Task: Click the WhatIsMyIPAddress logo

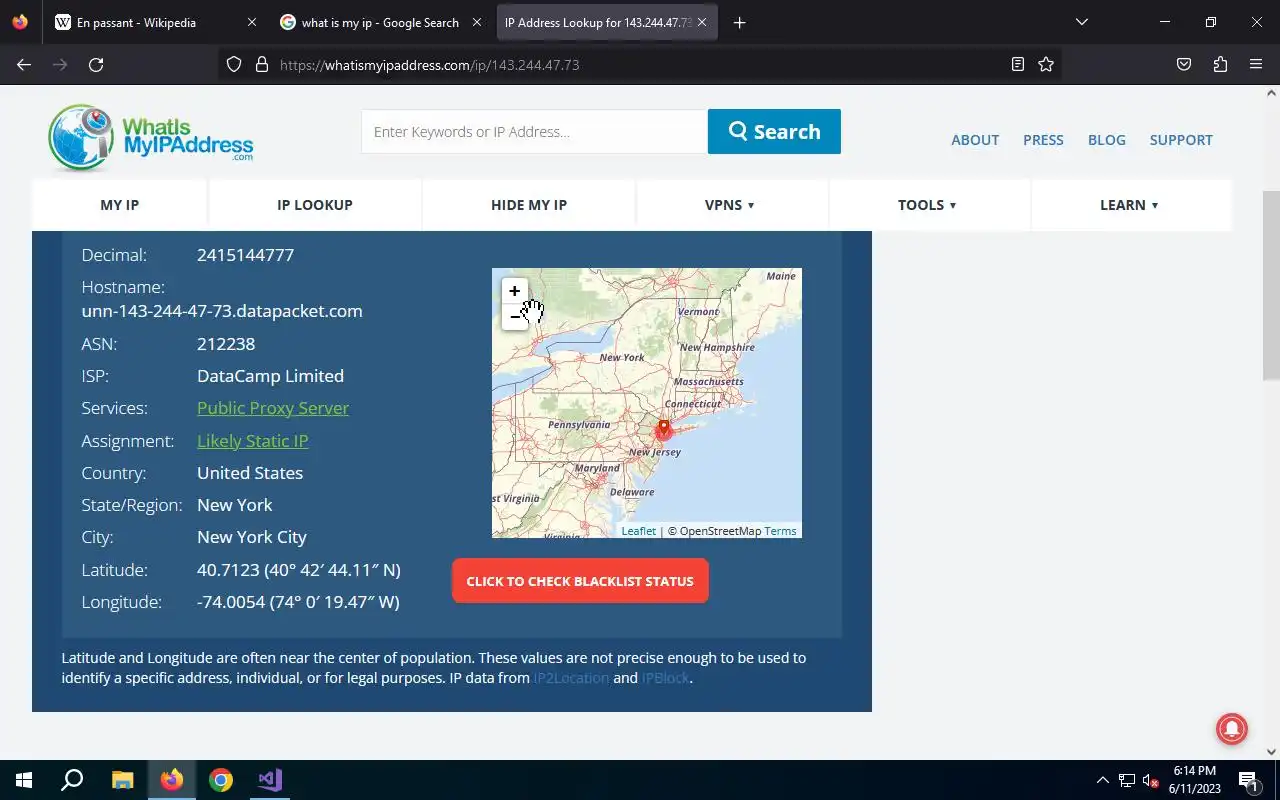Action: coord(151,137)
